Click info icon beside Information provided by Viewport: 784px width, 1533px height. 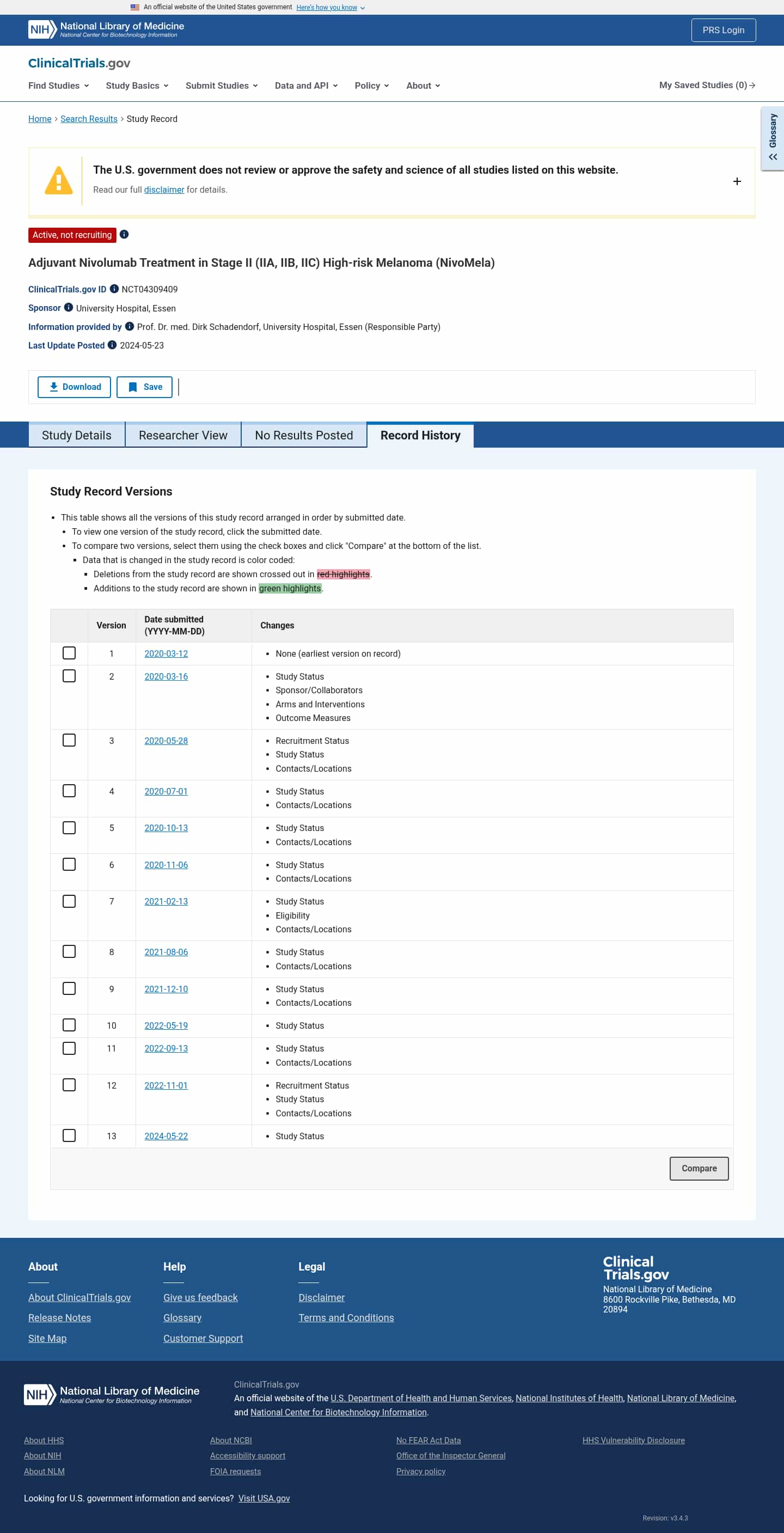pos(129,326)
